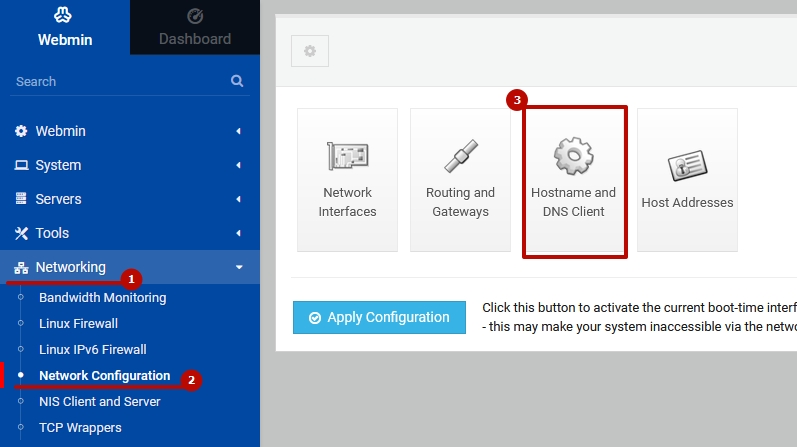Viewport: 797px width, 447px height.
Task: Select Network Configuration
Action: tap(105, 375)
